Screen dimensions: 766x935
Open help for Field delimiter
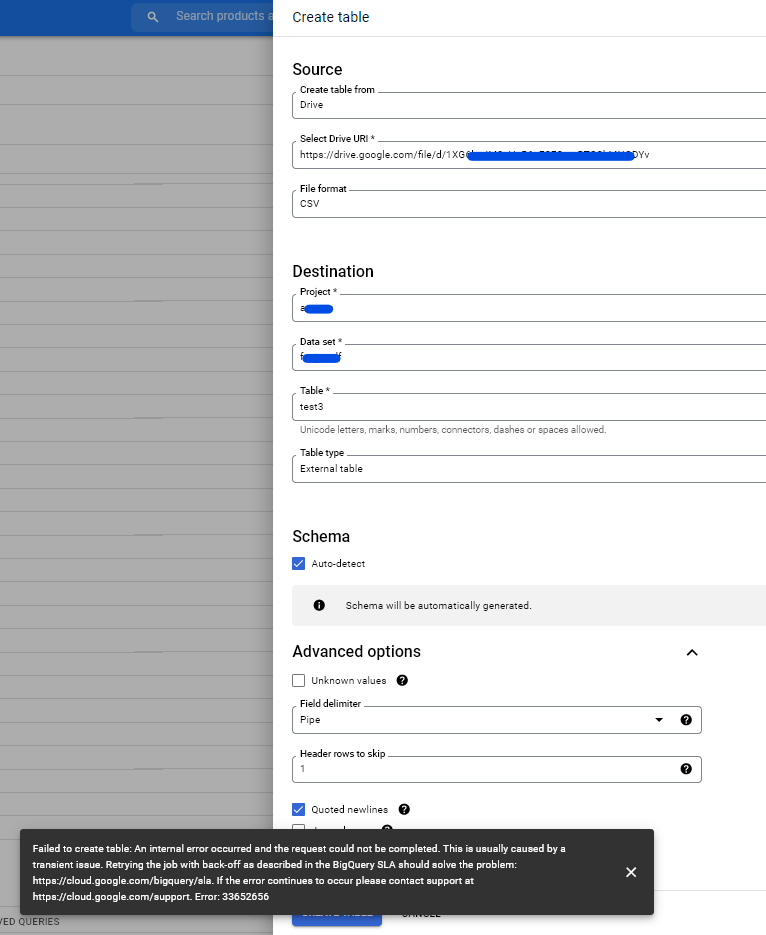(x=686, y=720)
